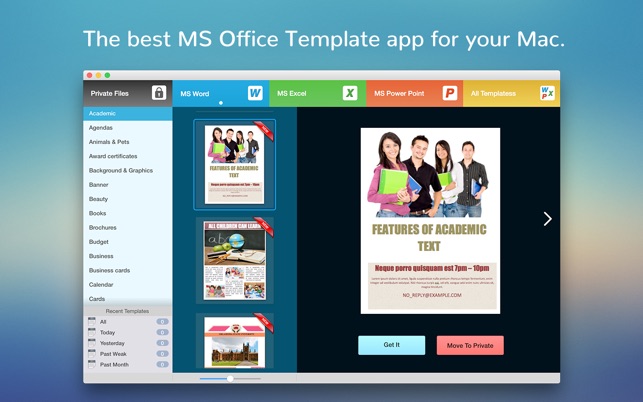Select the Business cards category
The width and height of the screenshot is (643, 402).
[128, 270]
